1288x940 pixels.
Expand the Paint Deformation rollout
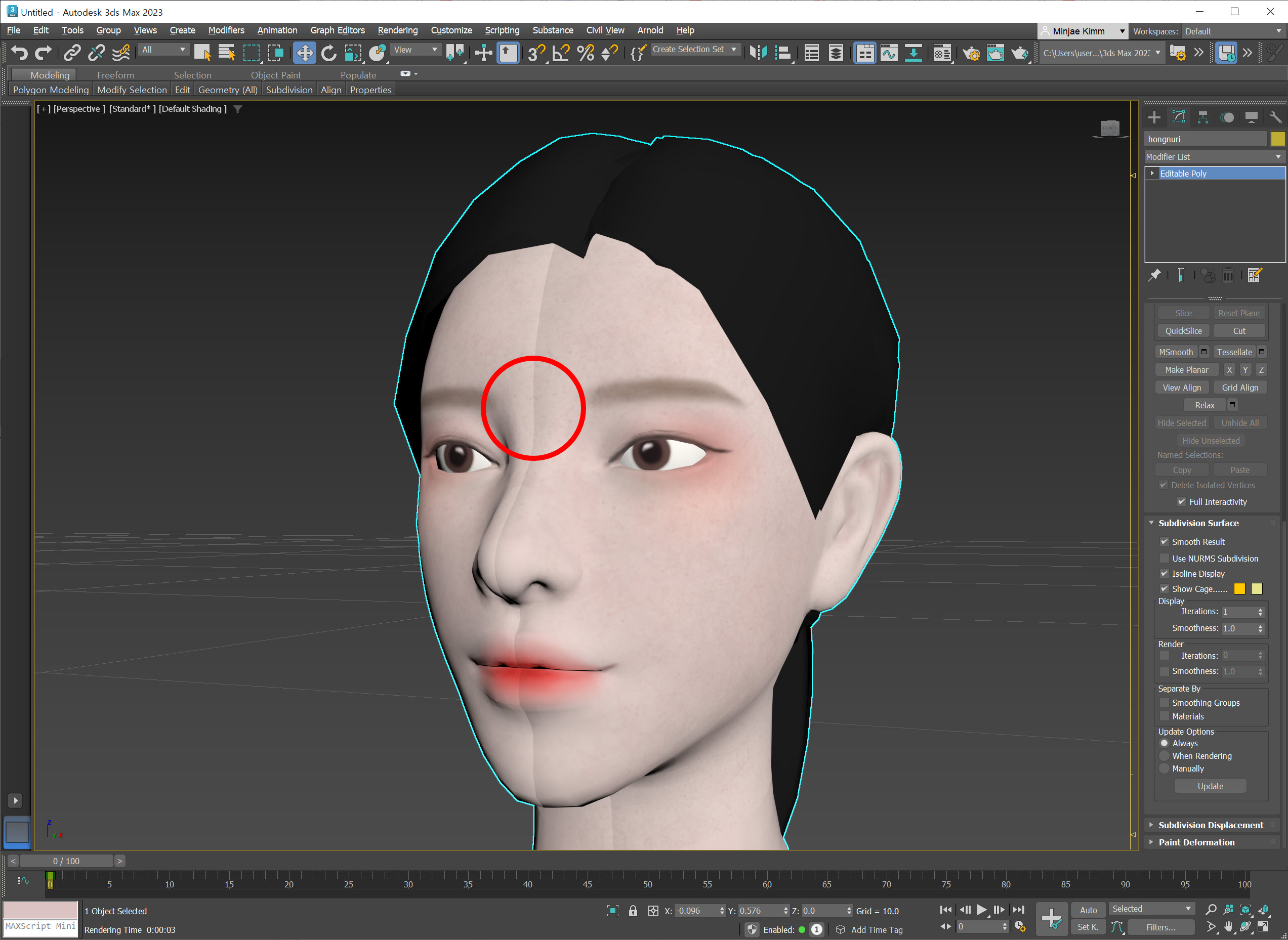(1196, 842)
